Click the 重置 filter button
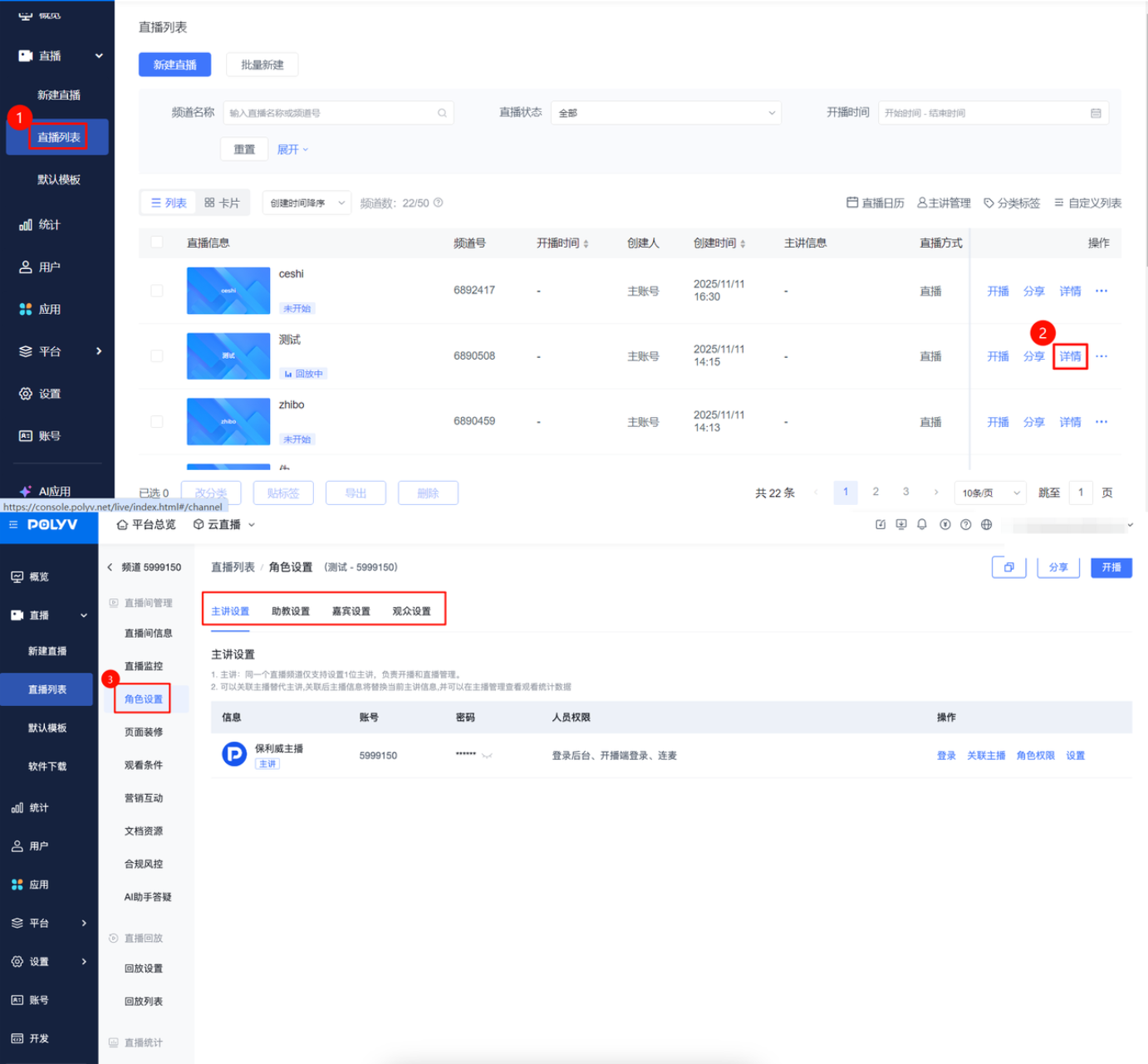 pyautogui.click(x=244, y=150)
